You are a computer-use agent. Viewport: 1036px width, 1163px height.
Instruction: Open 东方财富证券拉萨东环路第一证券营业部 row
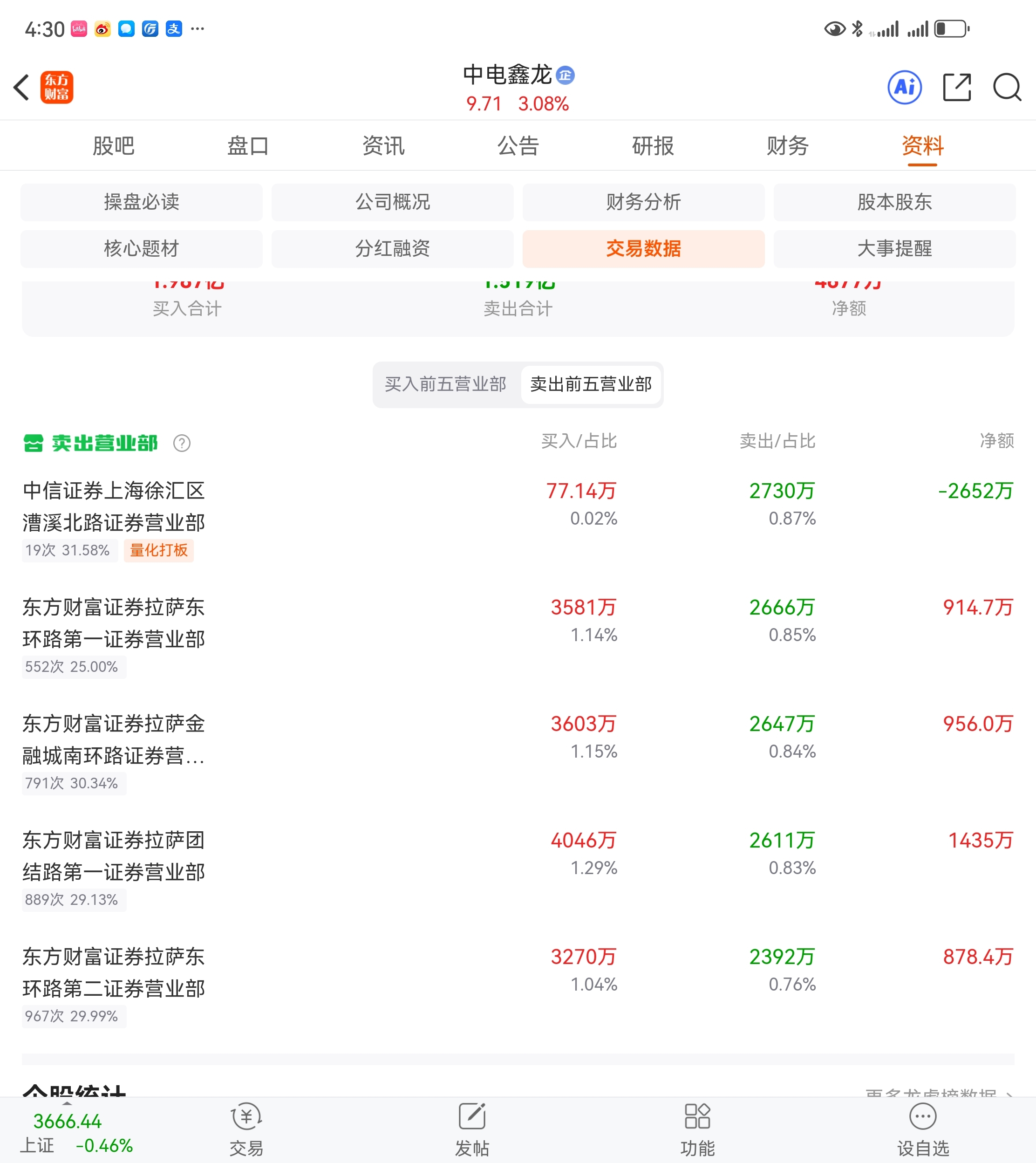(518, 636)
